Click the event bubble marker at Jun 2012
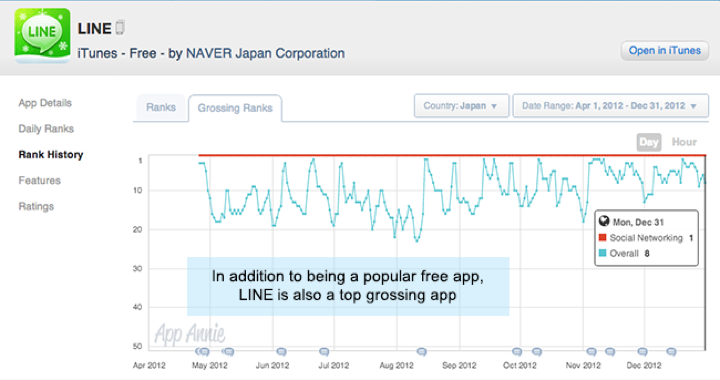The image size is (720, 380). click(x=281, y=352)
